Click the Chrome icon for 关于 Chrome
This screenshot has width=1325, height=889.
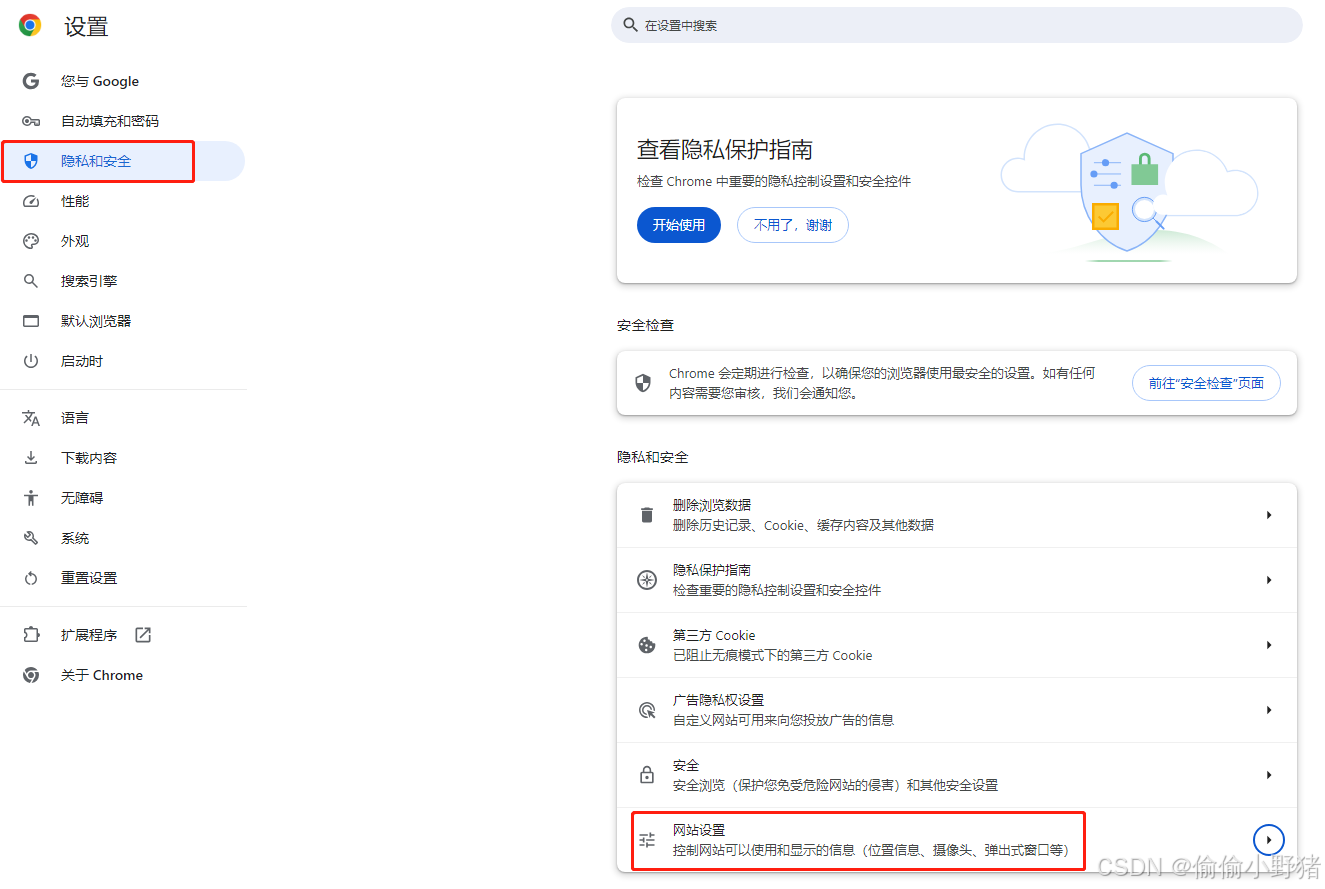(31, 675)
